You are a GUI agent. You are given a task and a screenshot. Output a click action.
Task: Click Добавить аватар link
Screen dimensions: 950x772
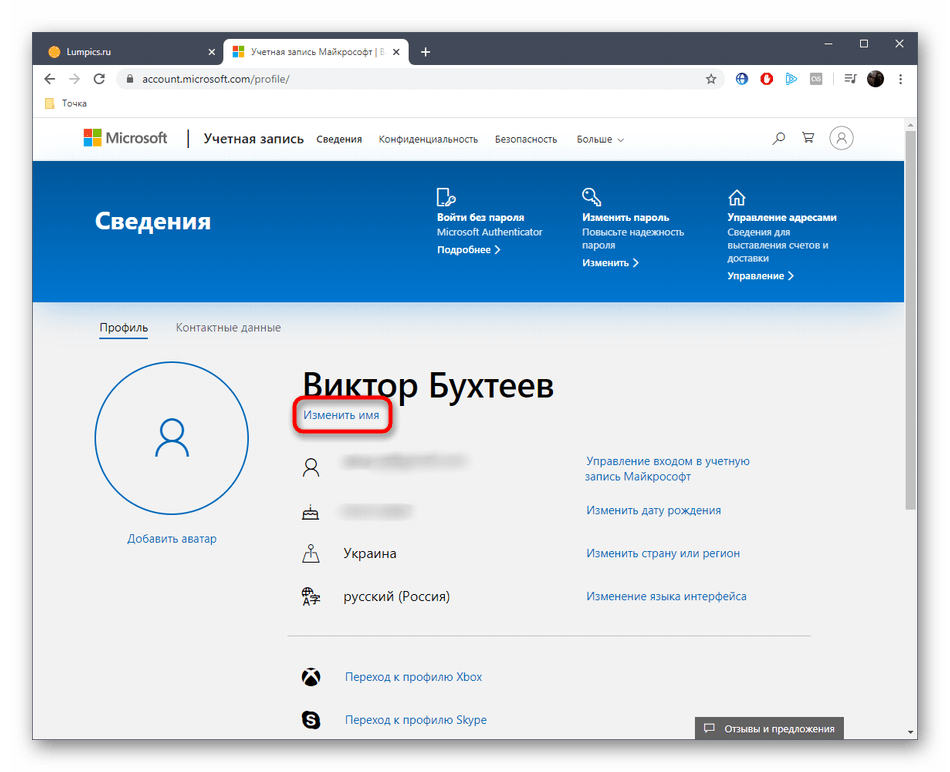[171, 539]
